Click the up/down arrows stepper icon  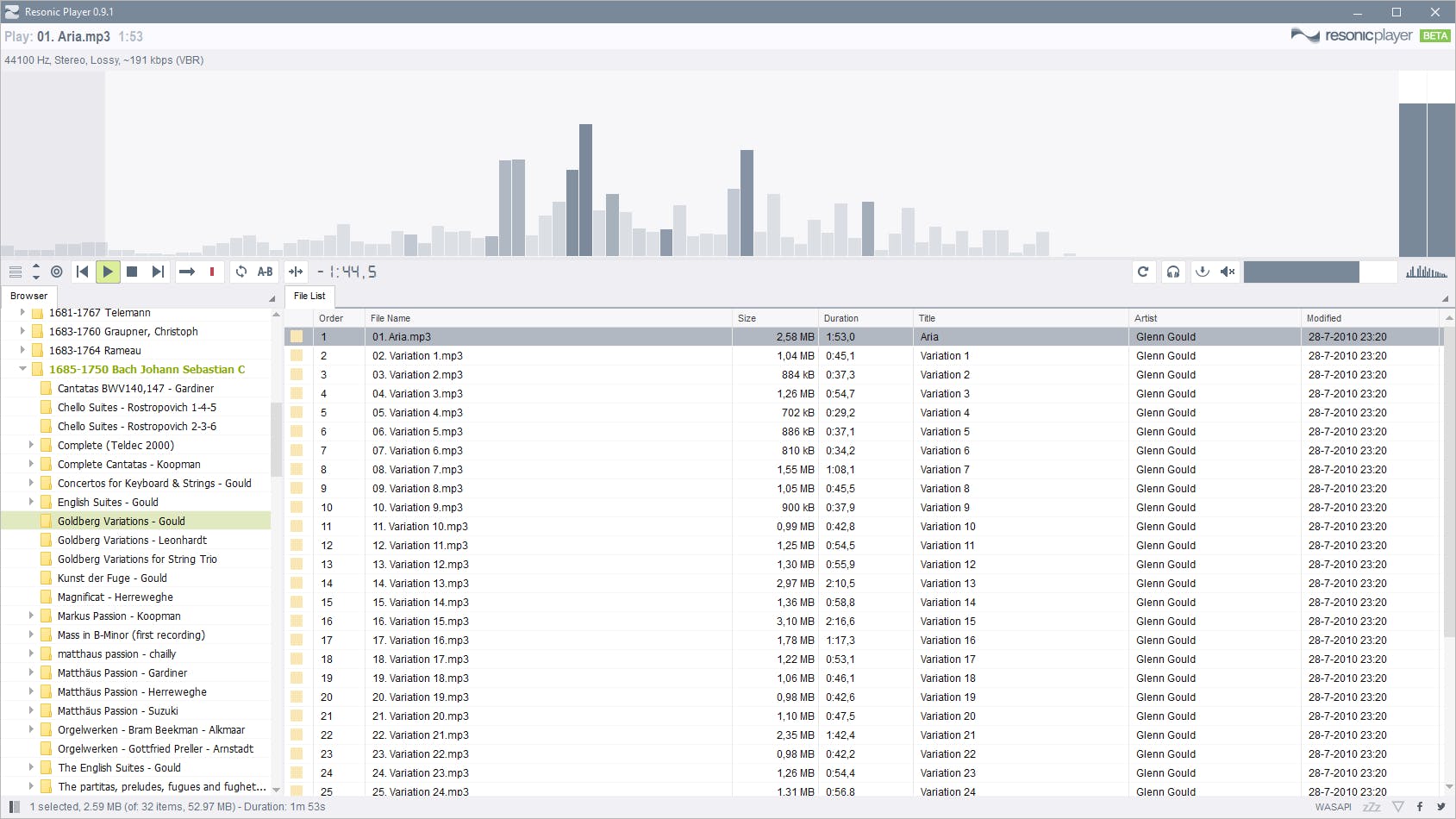point(36,272)
